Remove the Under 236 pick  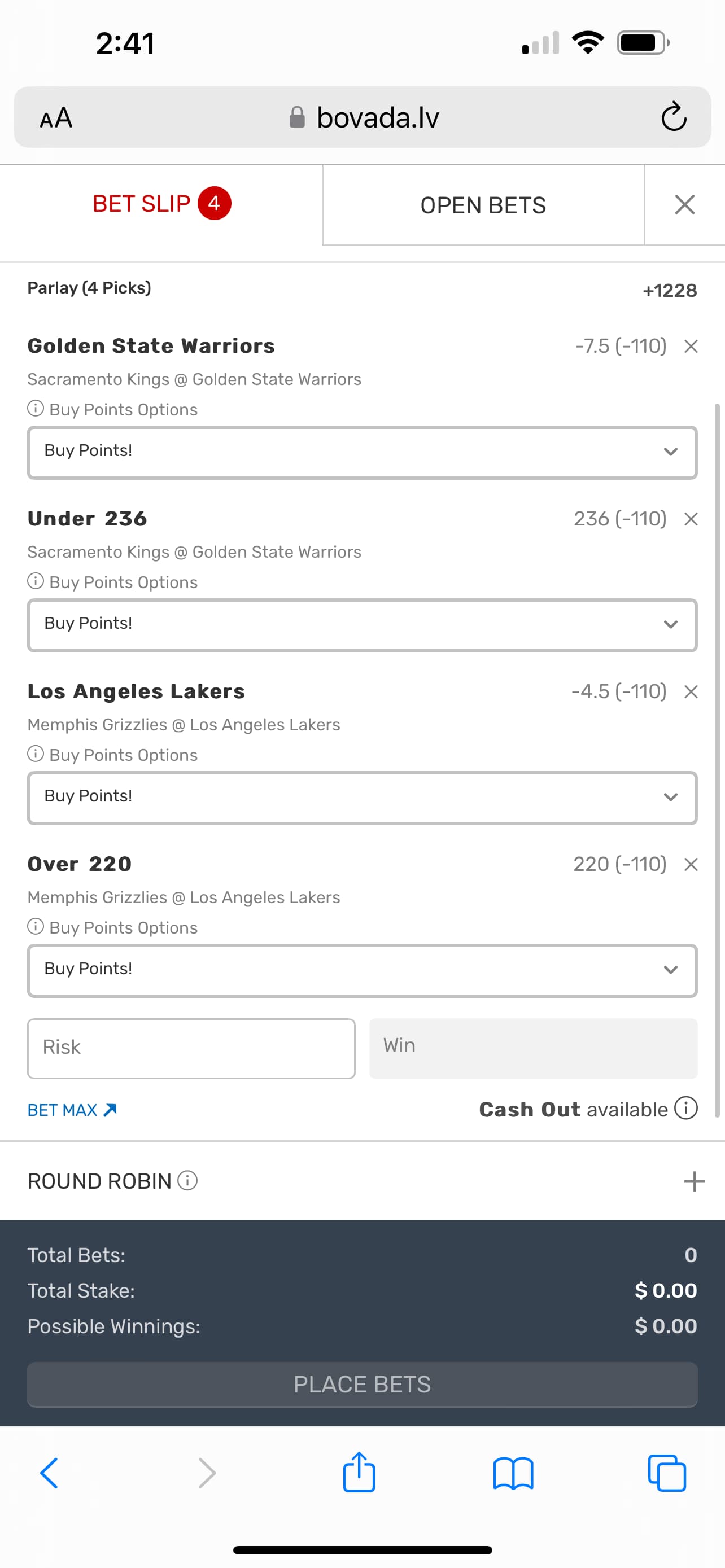691,519
